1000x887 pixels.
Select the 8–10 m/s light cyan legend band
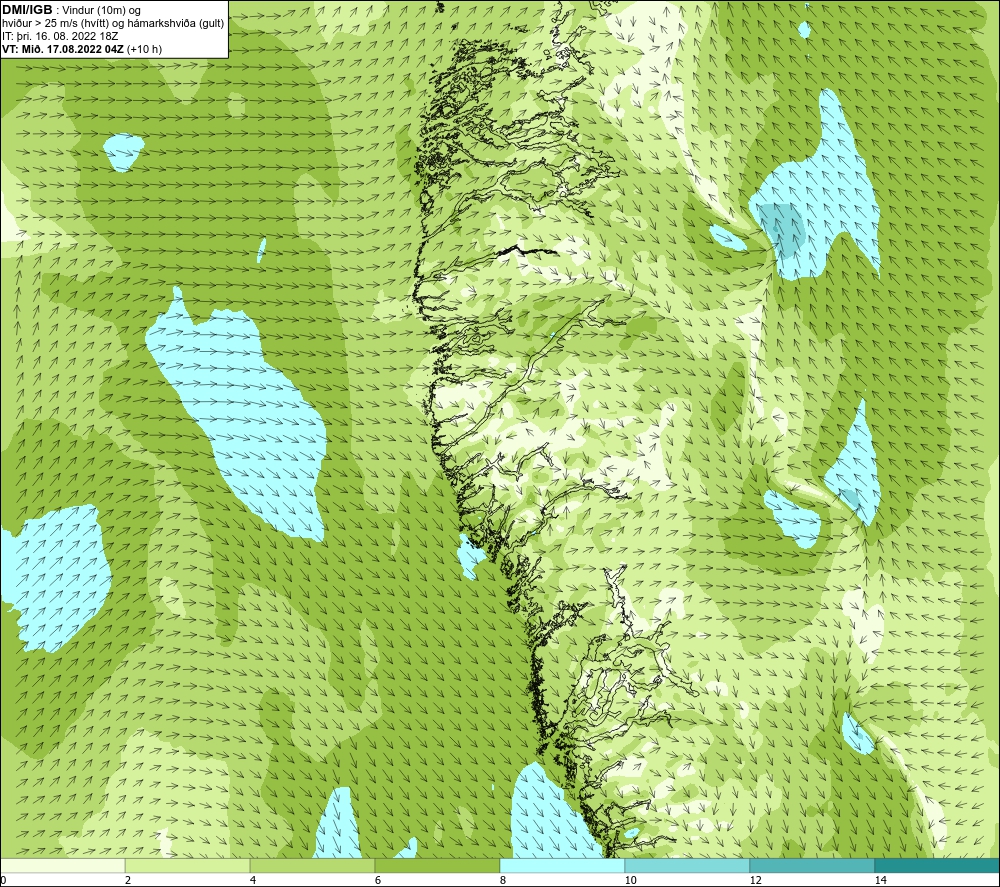click(x=562, y=865)
